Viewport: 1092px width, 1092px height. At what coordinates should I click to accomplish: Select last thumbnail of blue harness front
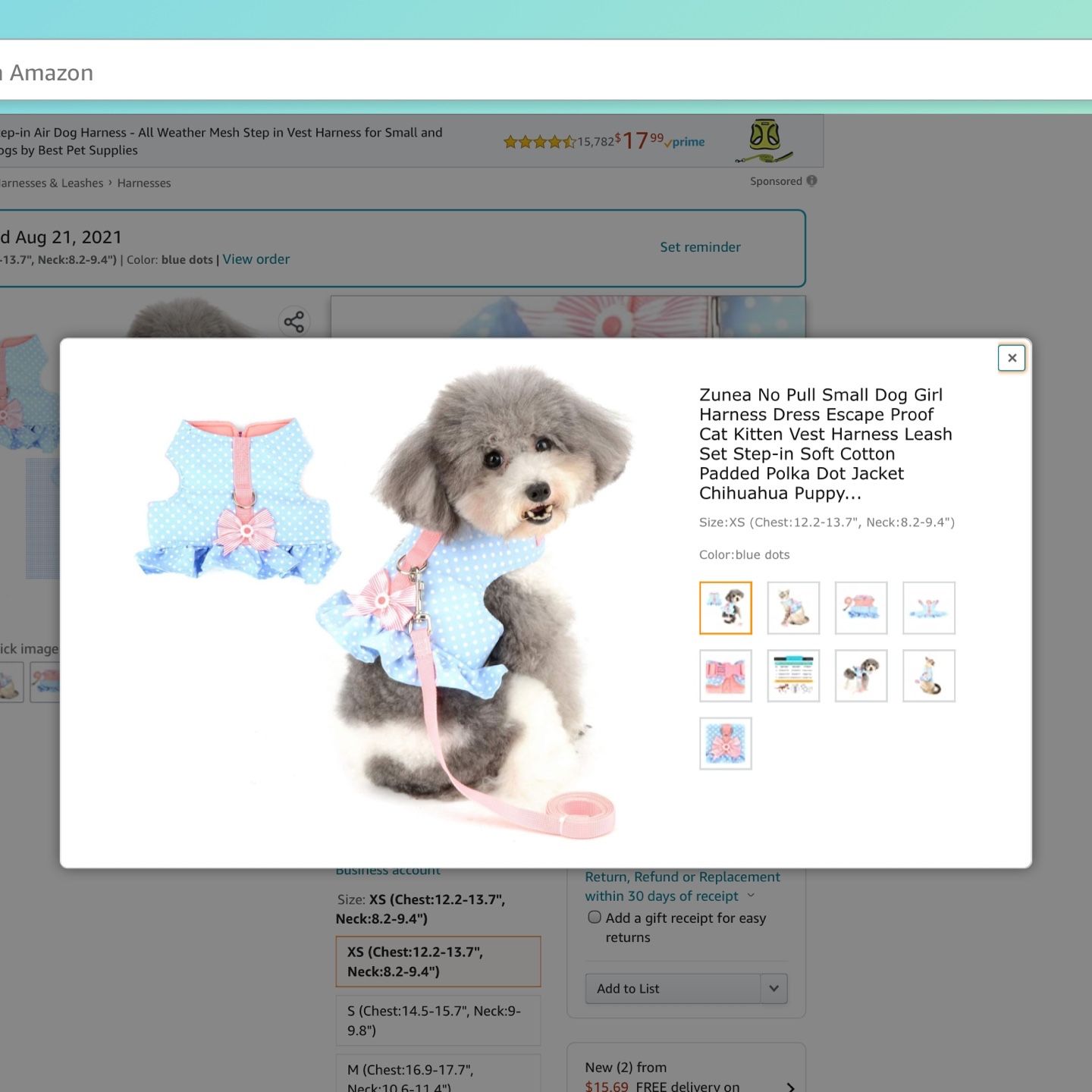(726, 743)
